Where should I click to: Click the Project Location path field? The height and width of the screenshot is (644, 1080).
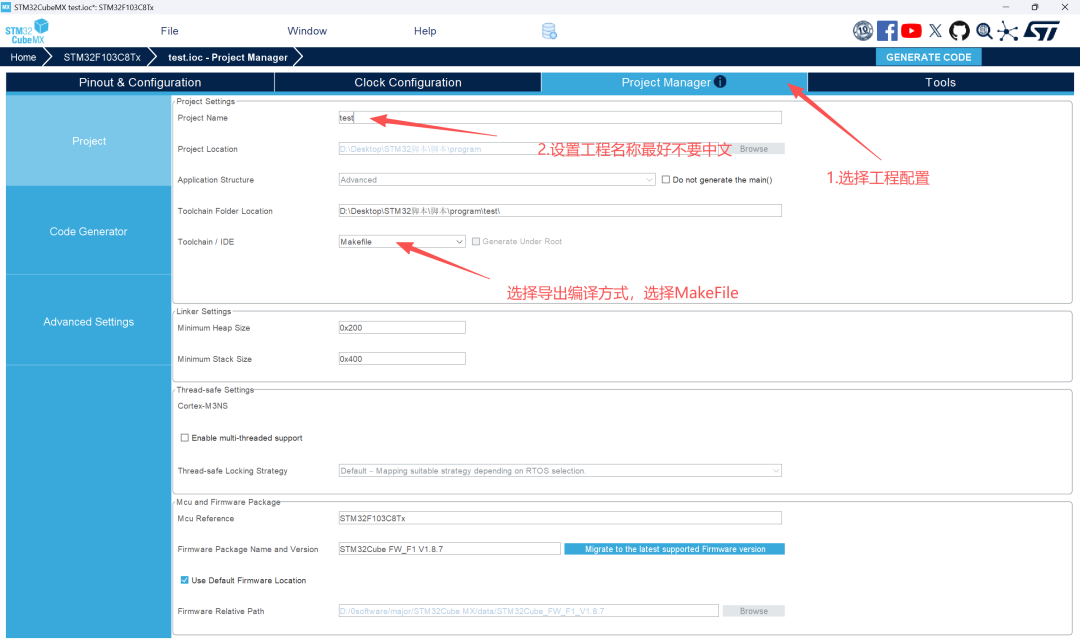pos(528,149)
